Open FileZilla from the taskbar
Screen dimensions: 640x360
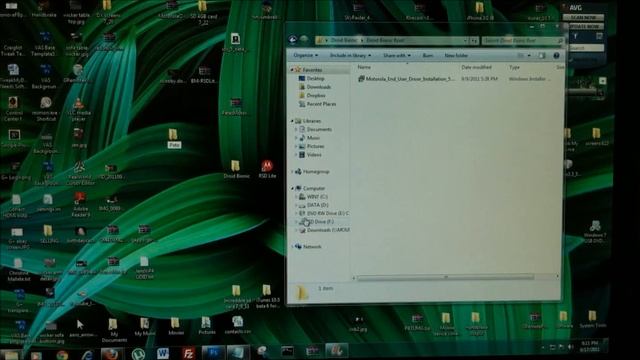point(188,353)
